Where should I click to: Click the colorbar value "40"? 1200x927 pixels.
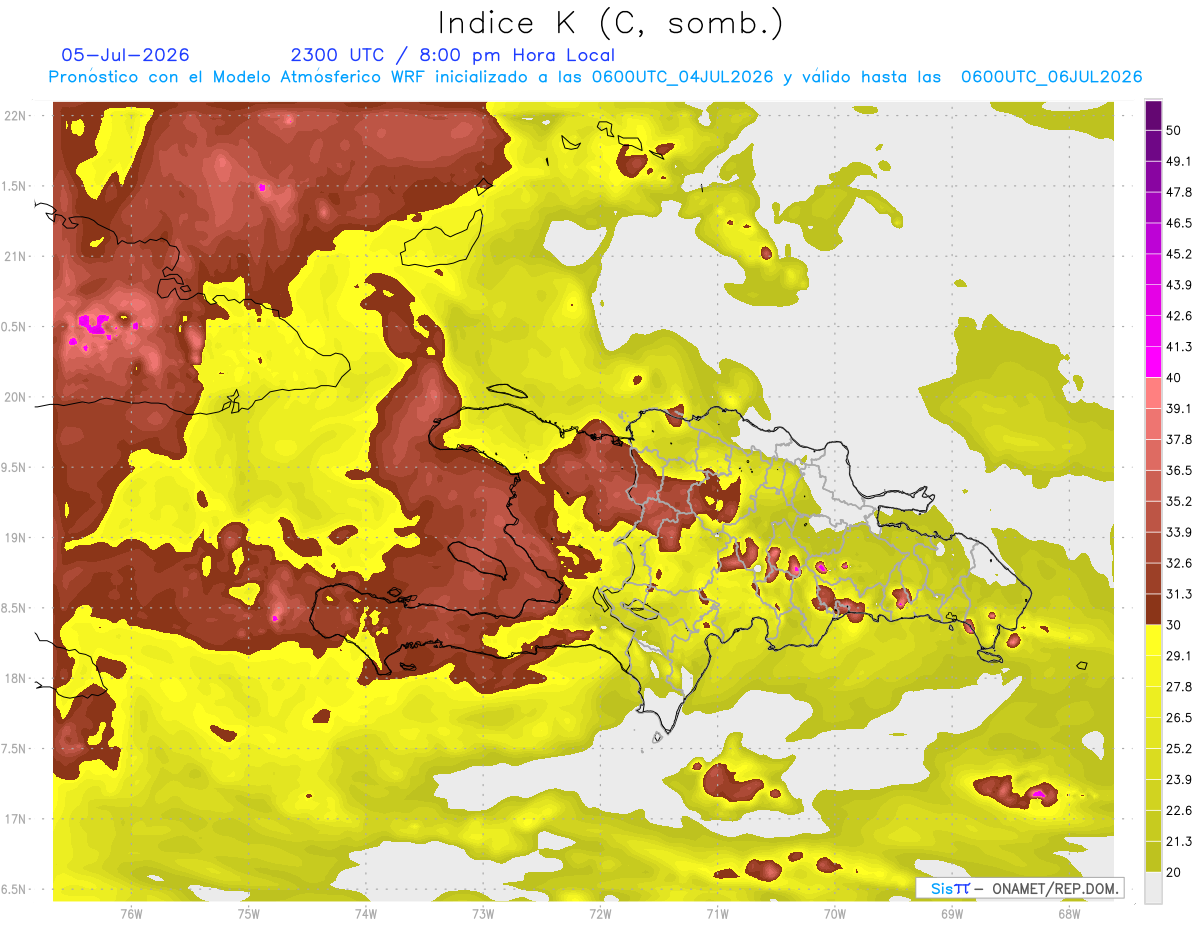point(1175,378)
